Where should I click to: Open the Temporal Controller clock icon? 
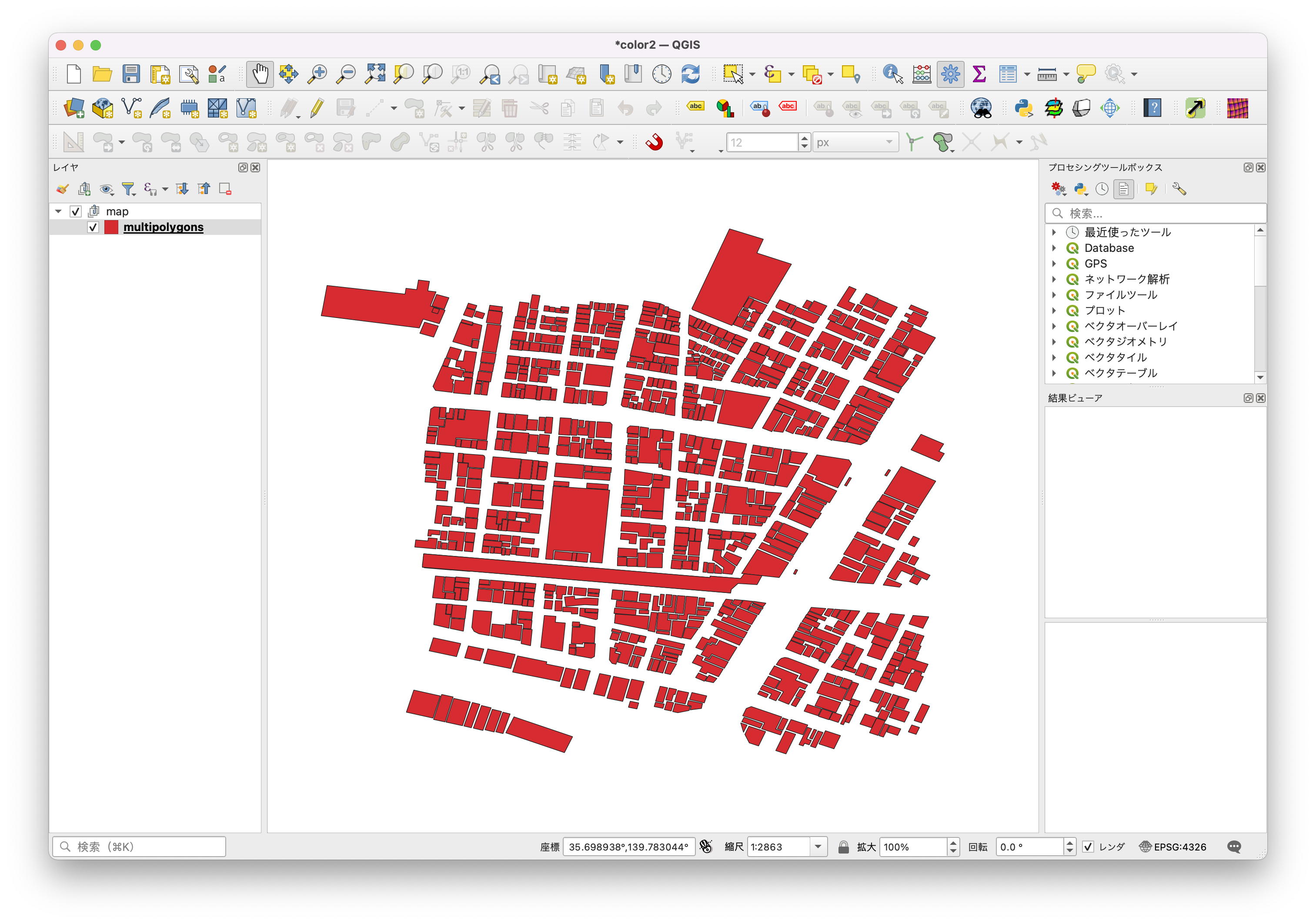pos(662,74)
